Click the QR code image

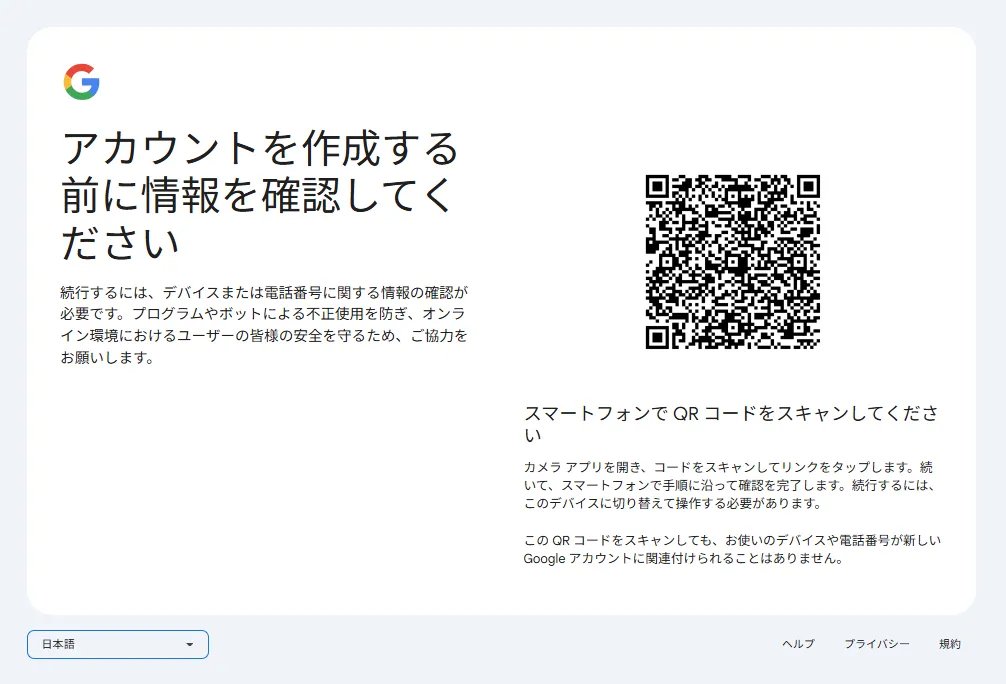(732, 262)
